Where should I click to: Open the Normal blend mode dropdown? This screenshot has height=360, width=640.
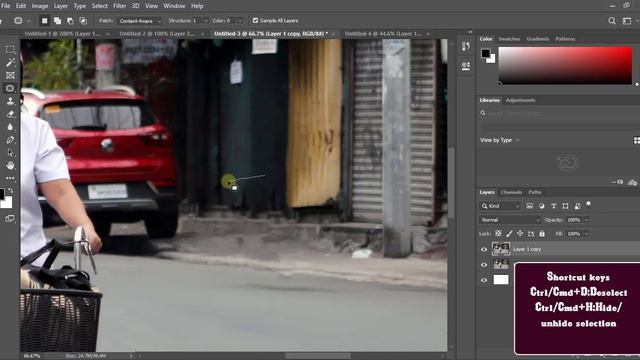510,220
